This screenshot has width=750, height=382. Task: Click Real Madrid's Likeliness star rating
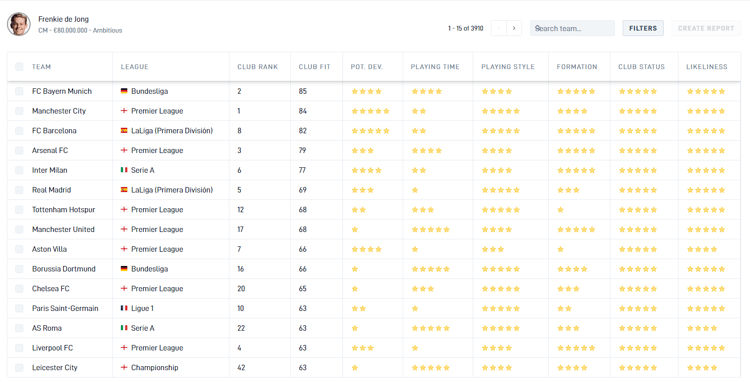coord(706,190)
